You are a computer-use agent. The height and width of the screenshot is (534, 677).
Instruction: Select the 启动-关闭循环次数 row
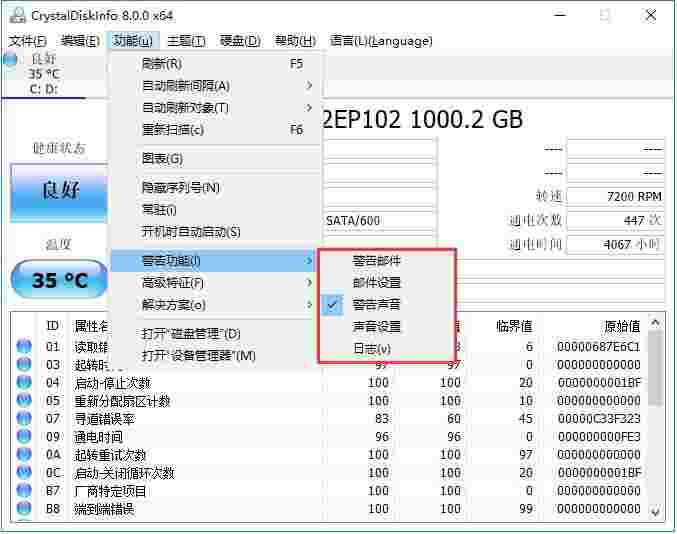(x=330, y=473)
